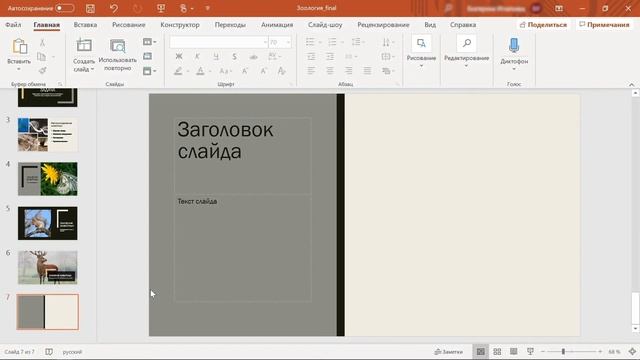
Task: Click the Undo arrow icon
Action: (113, 8)
